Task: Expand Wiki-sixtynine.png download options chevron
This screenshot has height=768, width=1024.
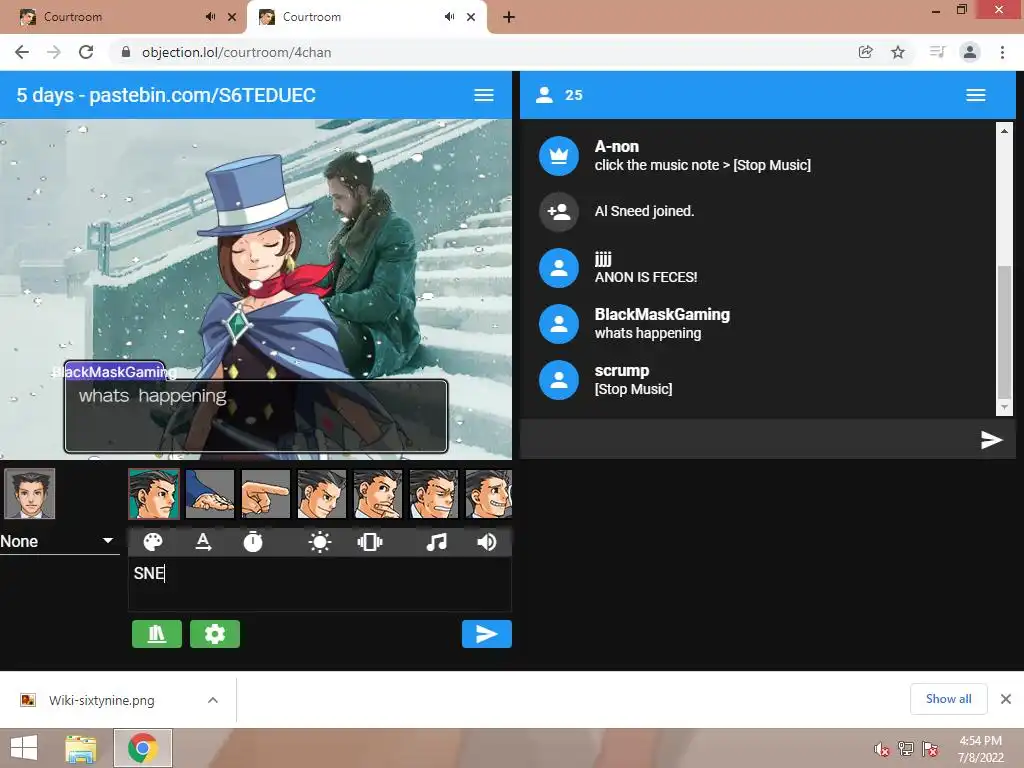Action: (x=213, y=700)
